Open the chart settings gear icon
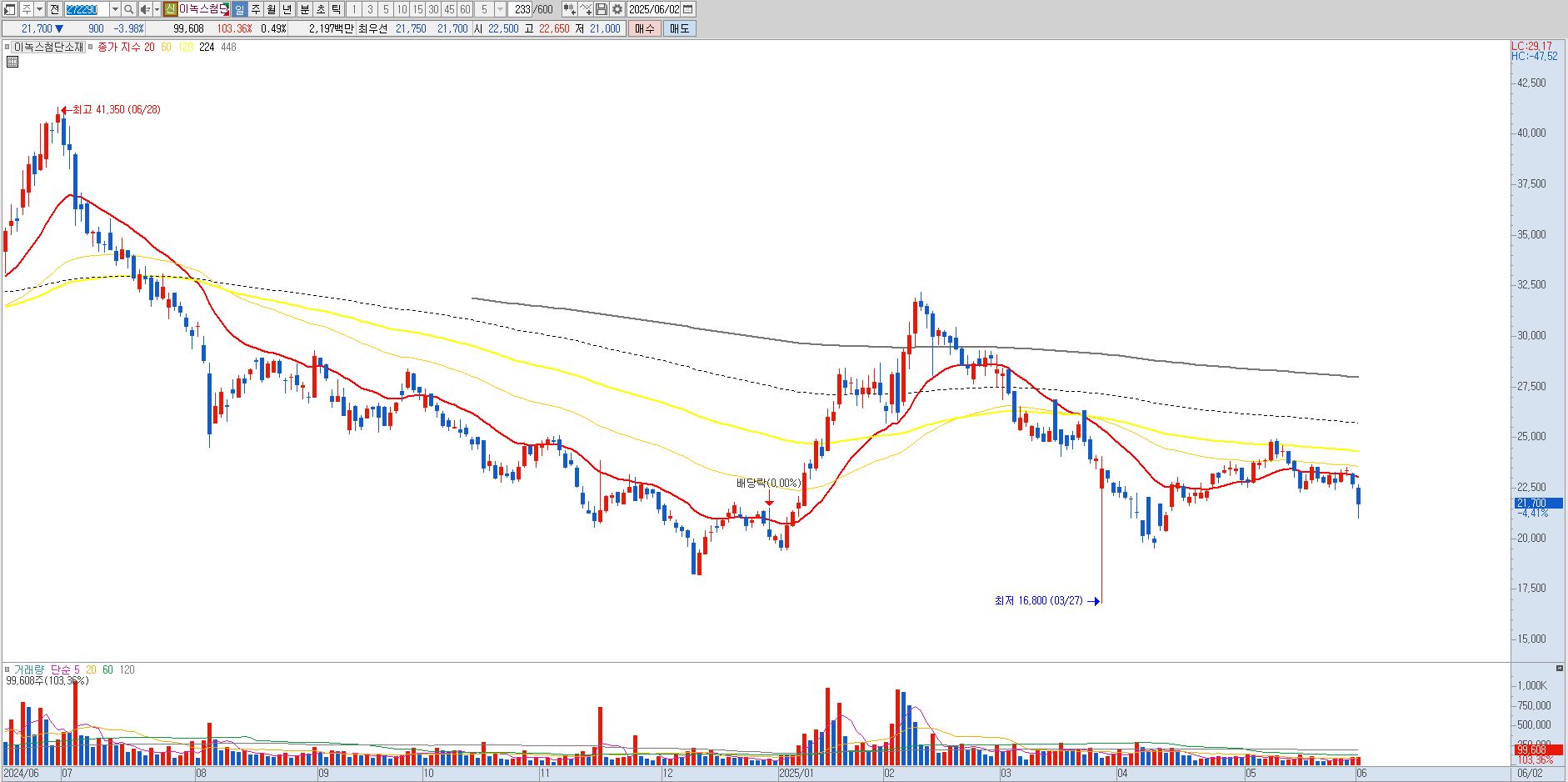 (x=617, y=9)
